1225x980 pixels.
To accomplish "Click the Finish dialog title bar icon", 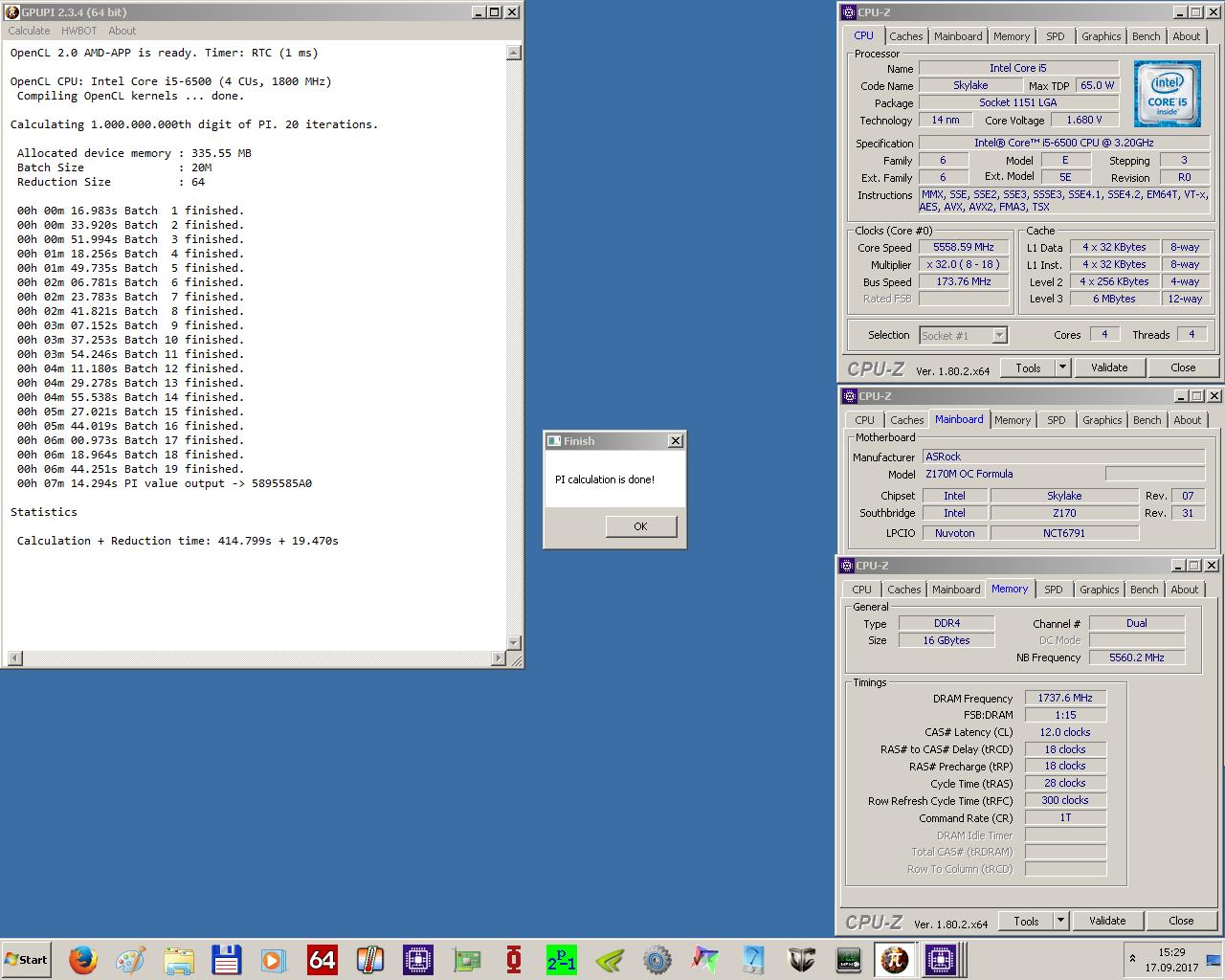I will tap(554, 441).
